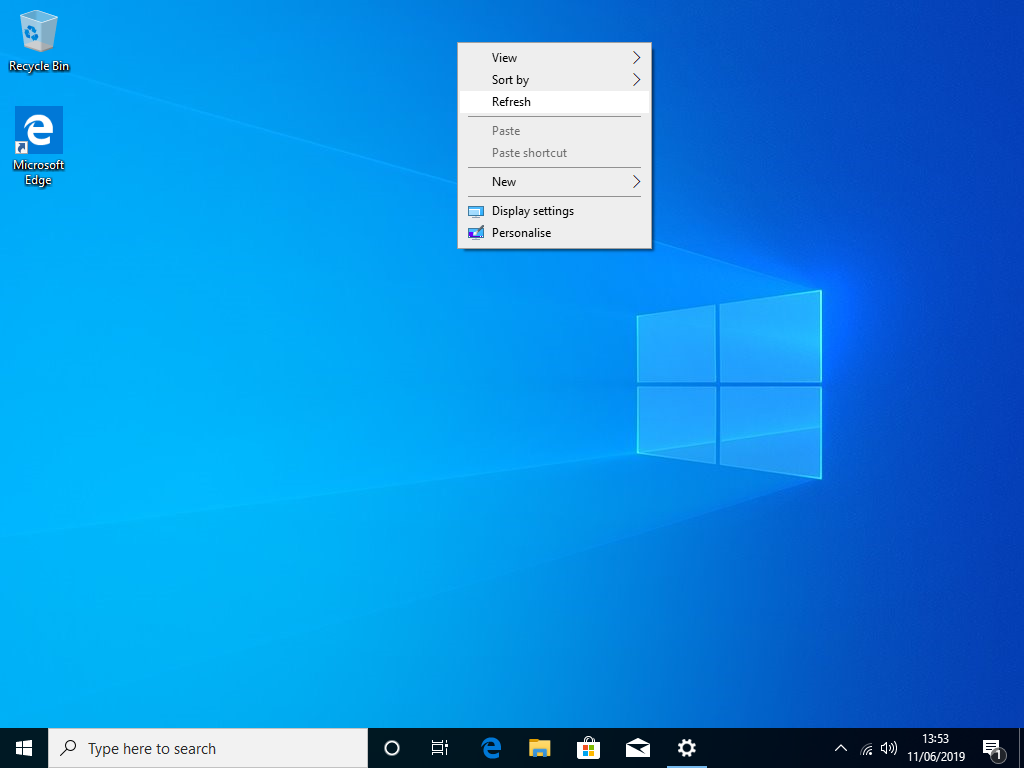Open the Action Center notifications icon
Image resolution: width=1024 pixels, height=768 pixels.
click(x=993, y=748)
